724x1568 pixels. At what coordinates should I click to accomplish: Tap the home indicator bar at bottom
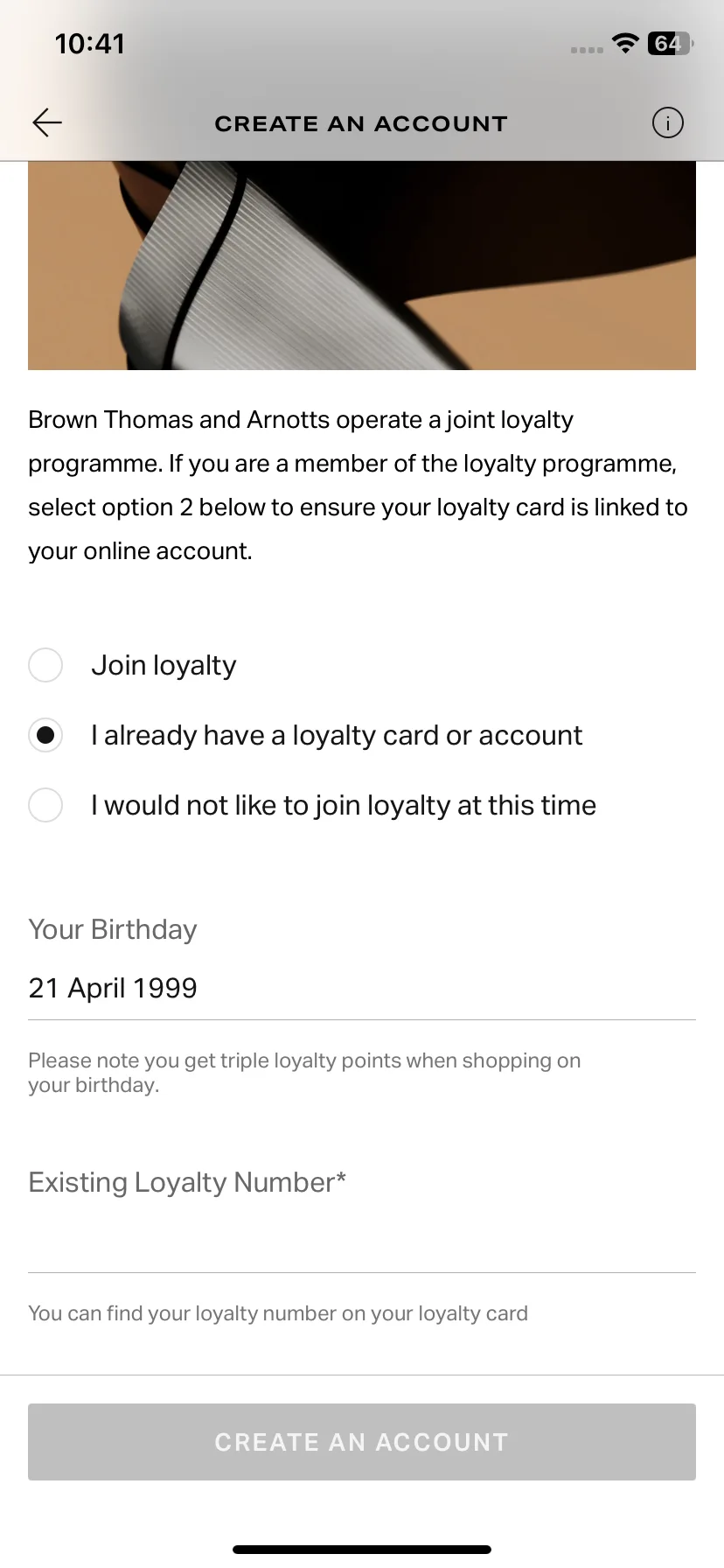click(362, 1550)
